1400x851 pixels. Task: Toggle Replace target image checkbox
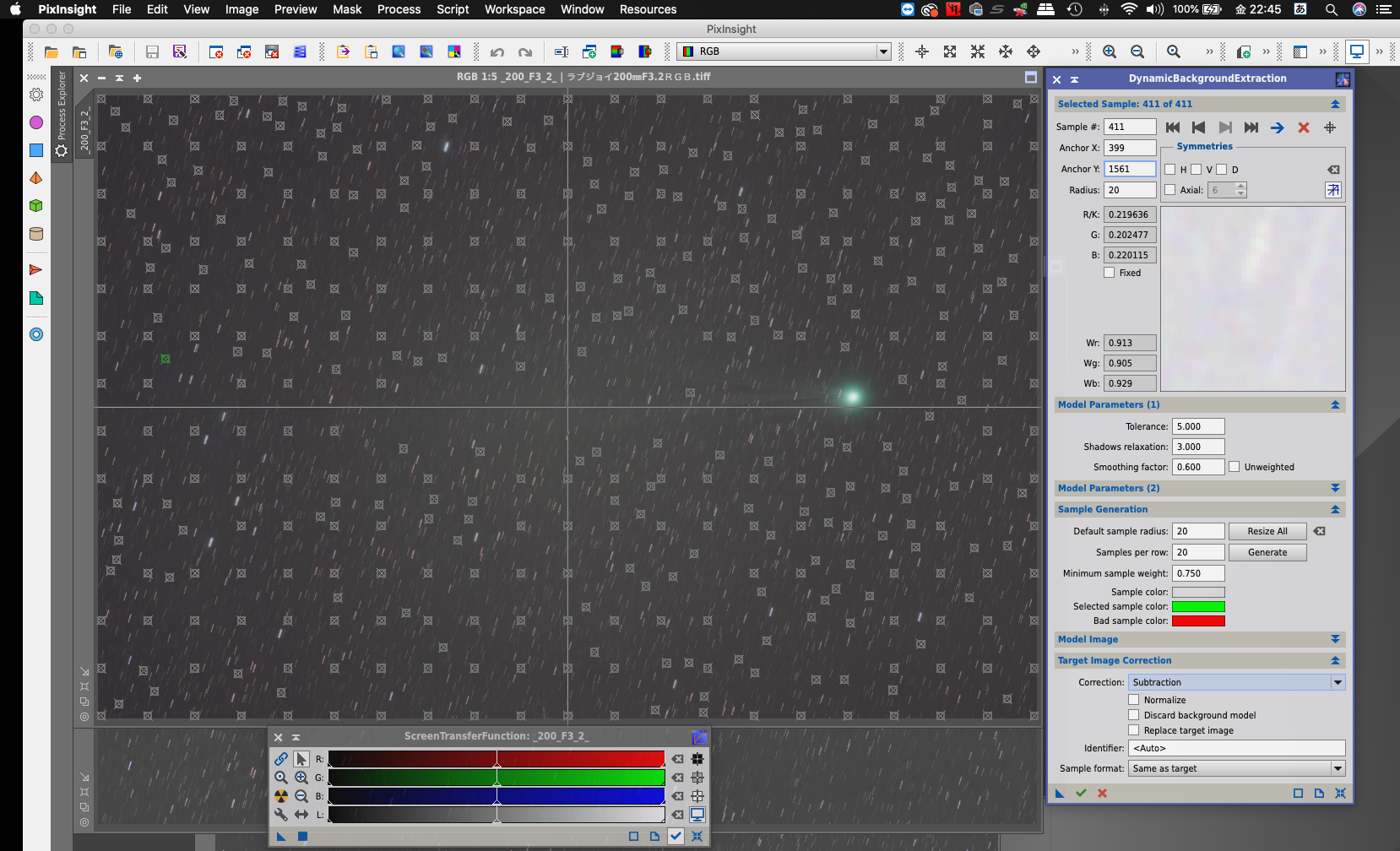point(1134,730)
